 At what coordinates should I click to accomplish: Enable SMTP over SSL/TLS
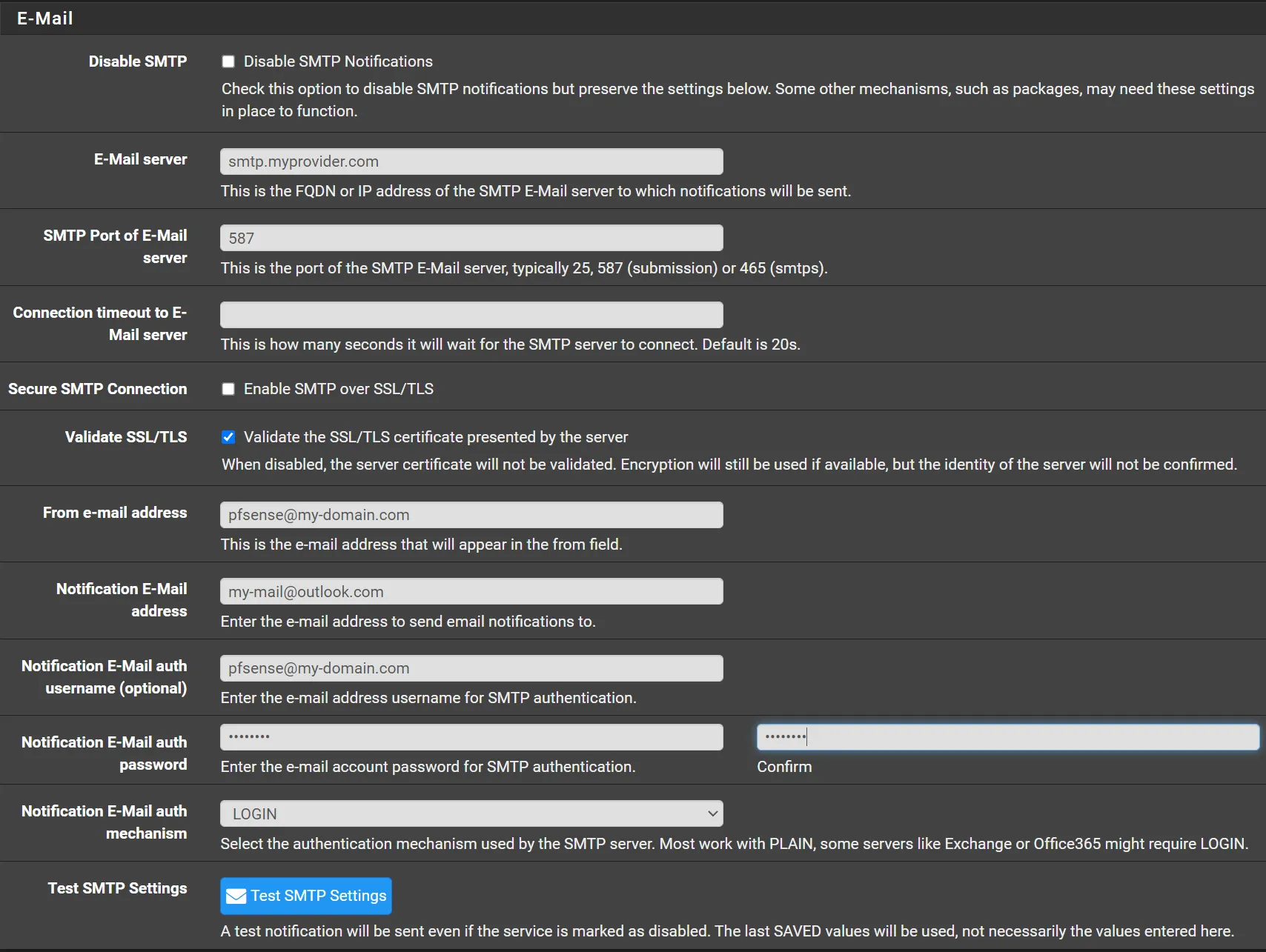(x=228, y=388)
